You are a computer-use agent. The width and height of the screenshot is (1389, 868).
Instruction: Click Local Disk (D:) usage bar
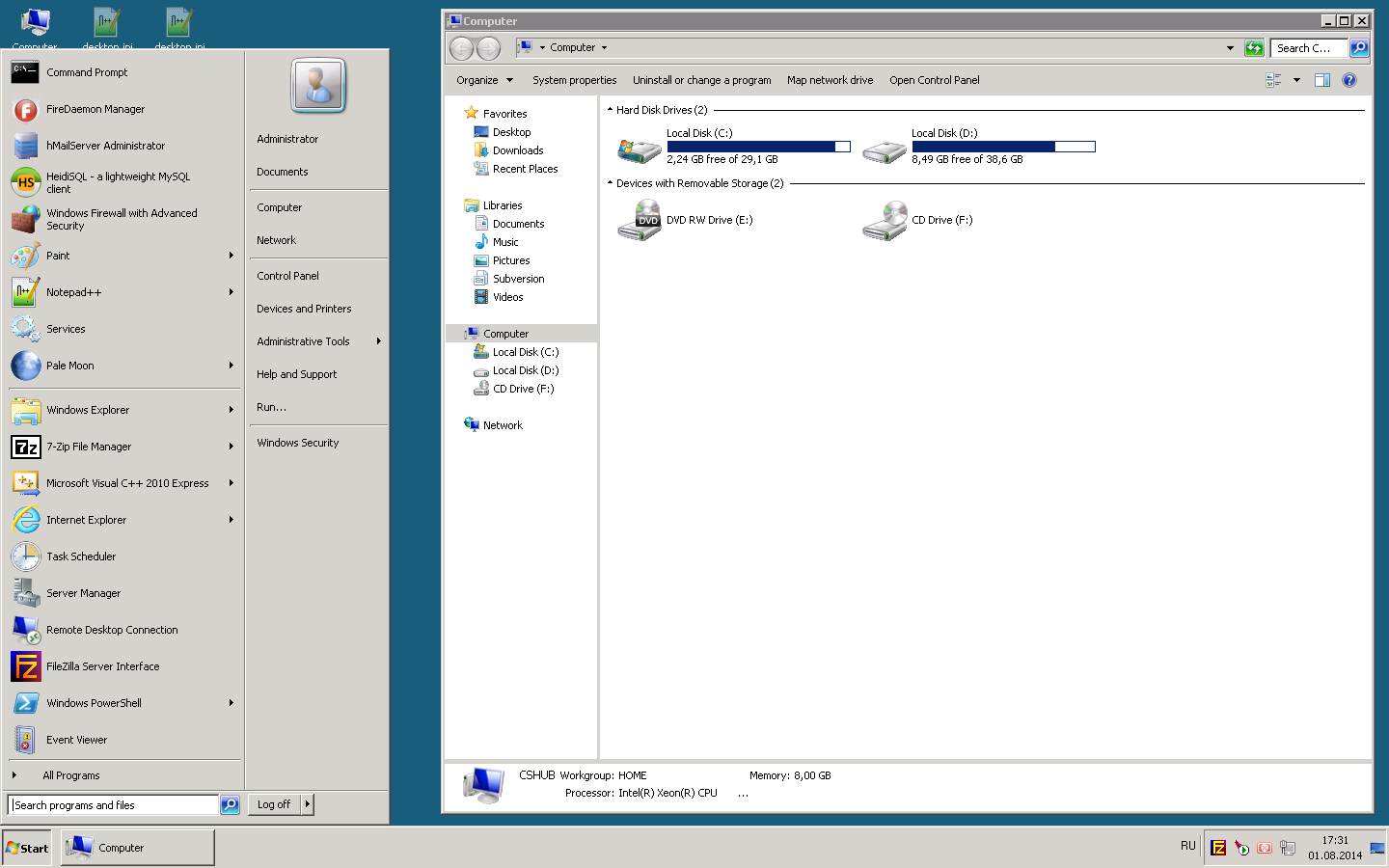point(1003,147)
